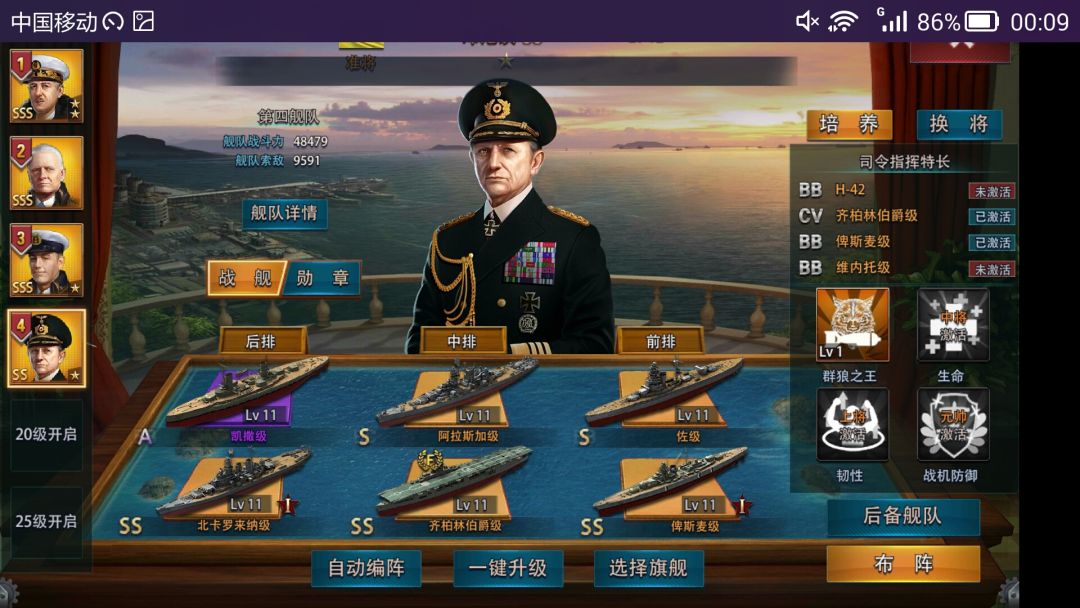Select commander portrait number 2
The height and width of the screenshot is (608, 1080).
[x=47, y=173]
